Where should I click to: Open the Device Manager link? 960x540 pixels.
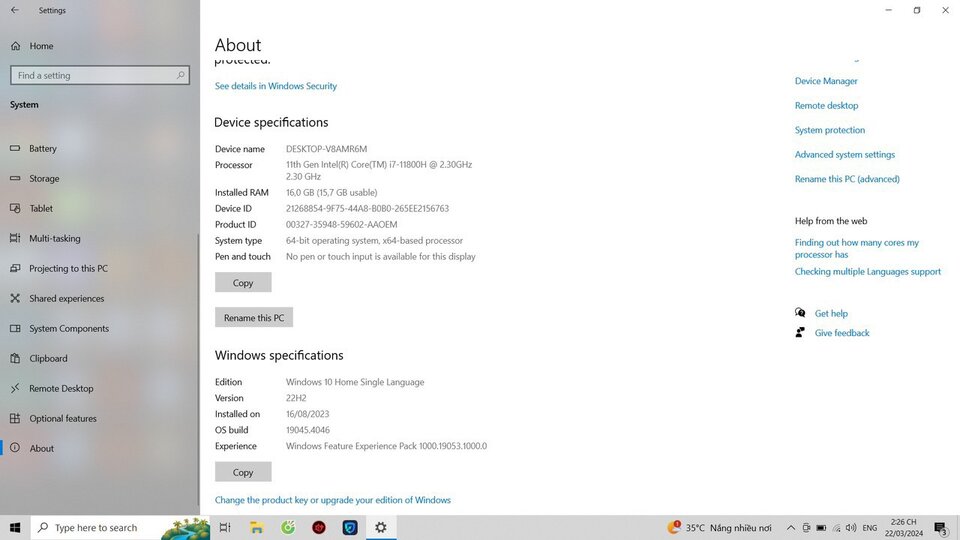click(x=826, y=81)
